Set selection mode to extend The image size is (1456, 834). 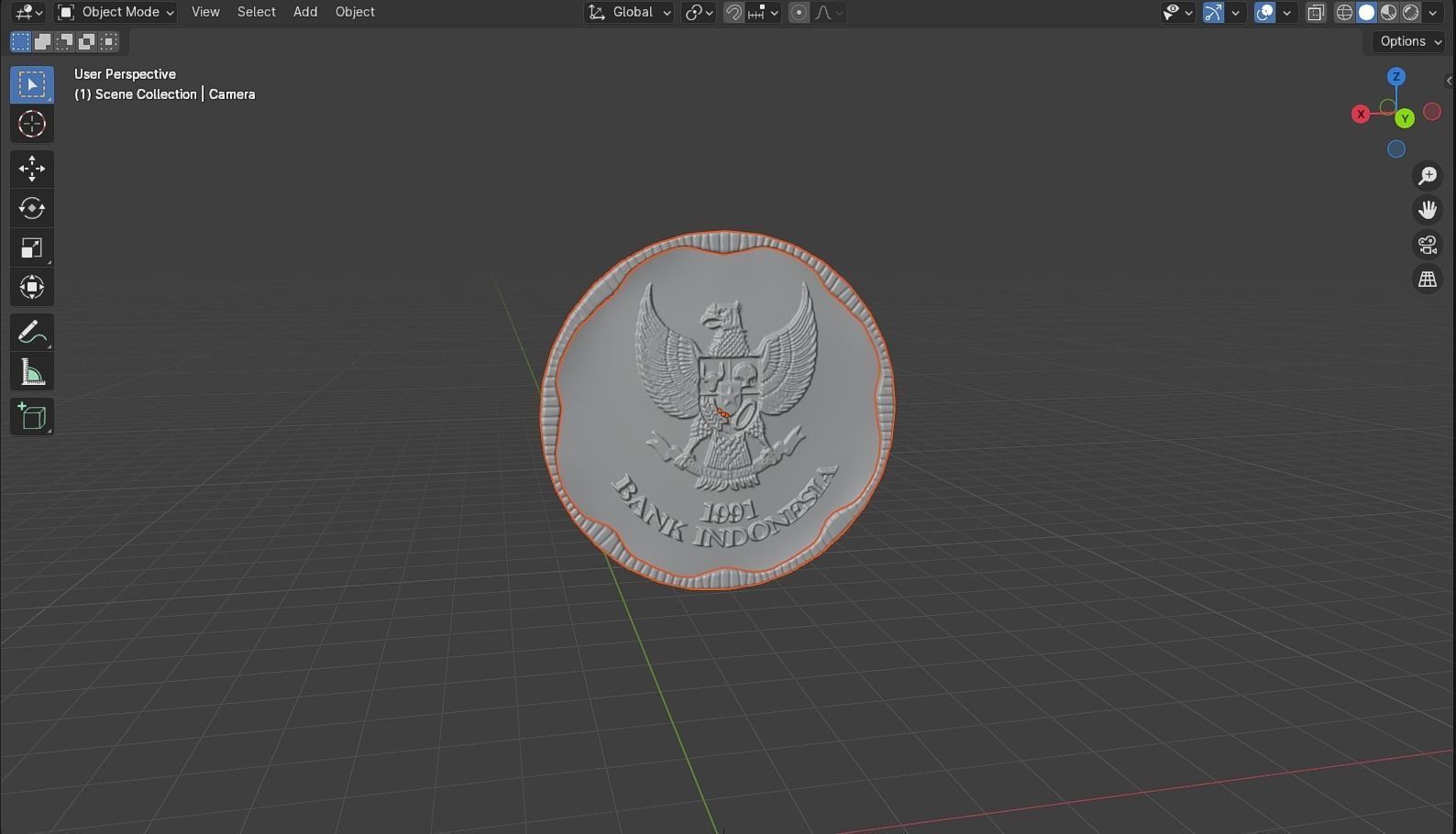[42, 41]
